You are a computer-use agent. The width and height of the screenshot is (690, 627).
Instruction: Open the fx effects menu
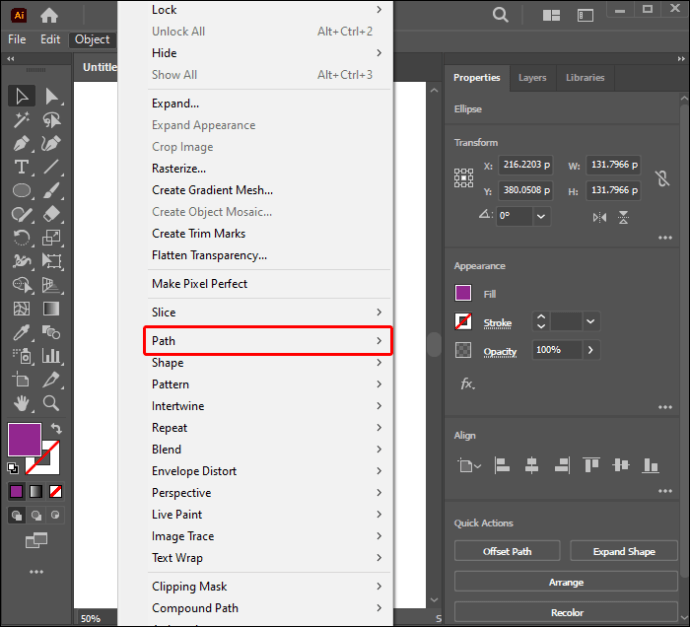pos(467,384)
